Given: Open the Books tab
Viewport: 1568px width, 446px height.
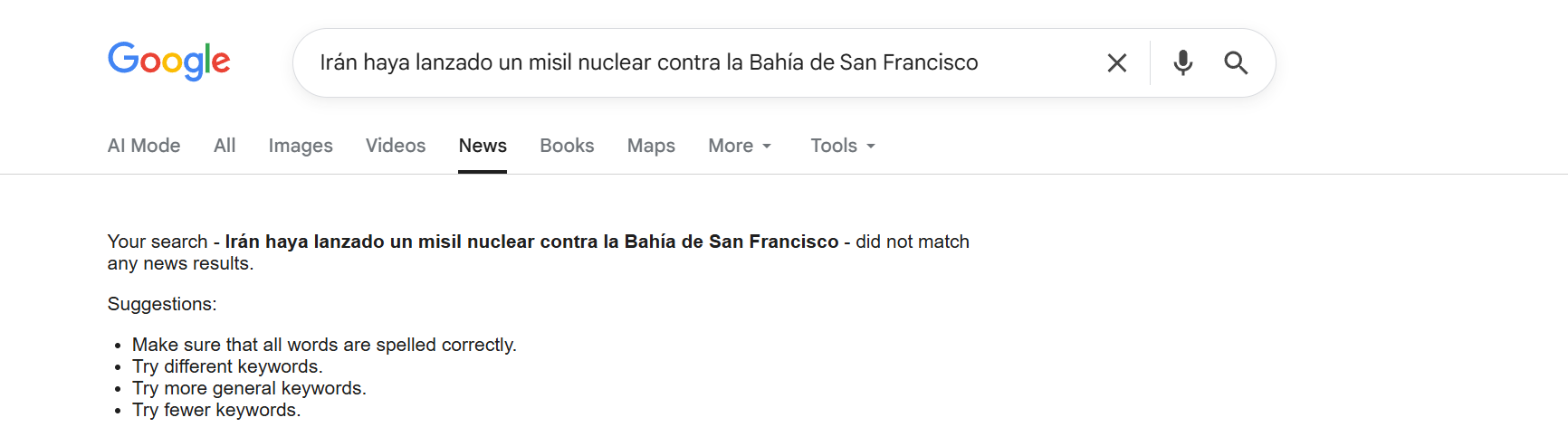Looking at the screenshot, I should [x=567, y=146].
